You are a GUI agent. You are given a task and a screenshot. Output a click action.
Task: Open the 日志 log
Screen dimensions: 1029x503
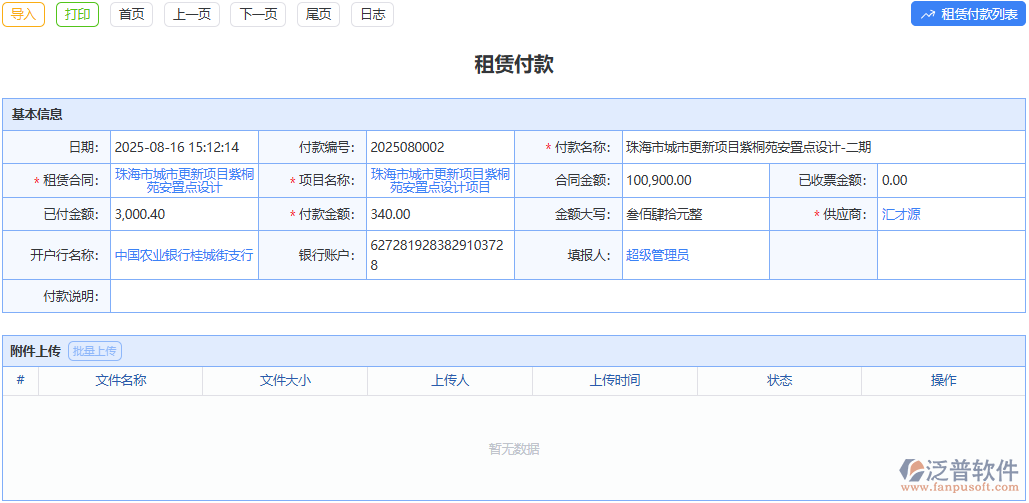click(x=373, y=14)
